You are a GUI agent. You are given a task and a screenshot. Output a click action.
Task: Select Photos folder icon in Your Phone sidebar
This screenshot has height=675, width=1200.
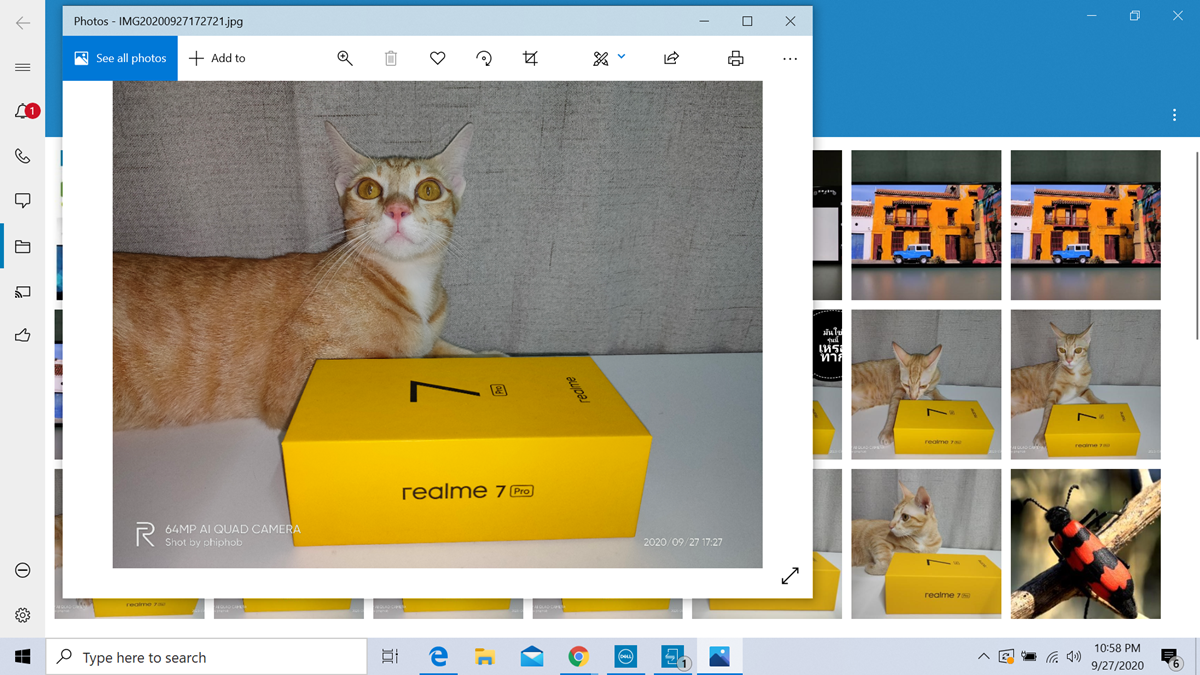23,246
